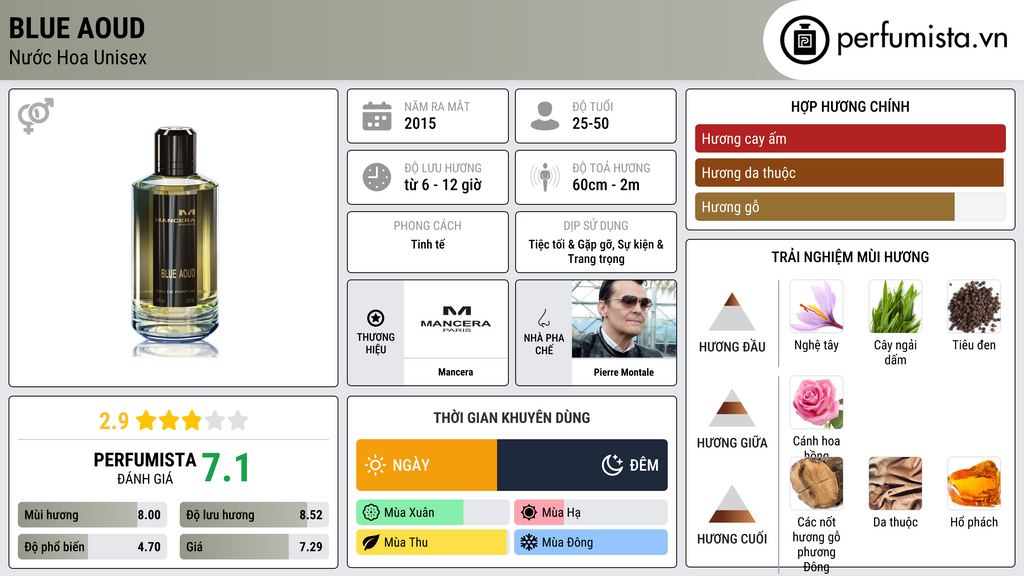Click the Hương đầu pyramid icon
The image size is (1024, 576).
[x=732, y=312]
